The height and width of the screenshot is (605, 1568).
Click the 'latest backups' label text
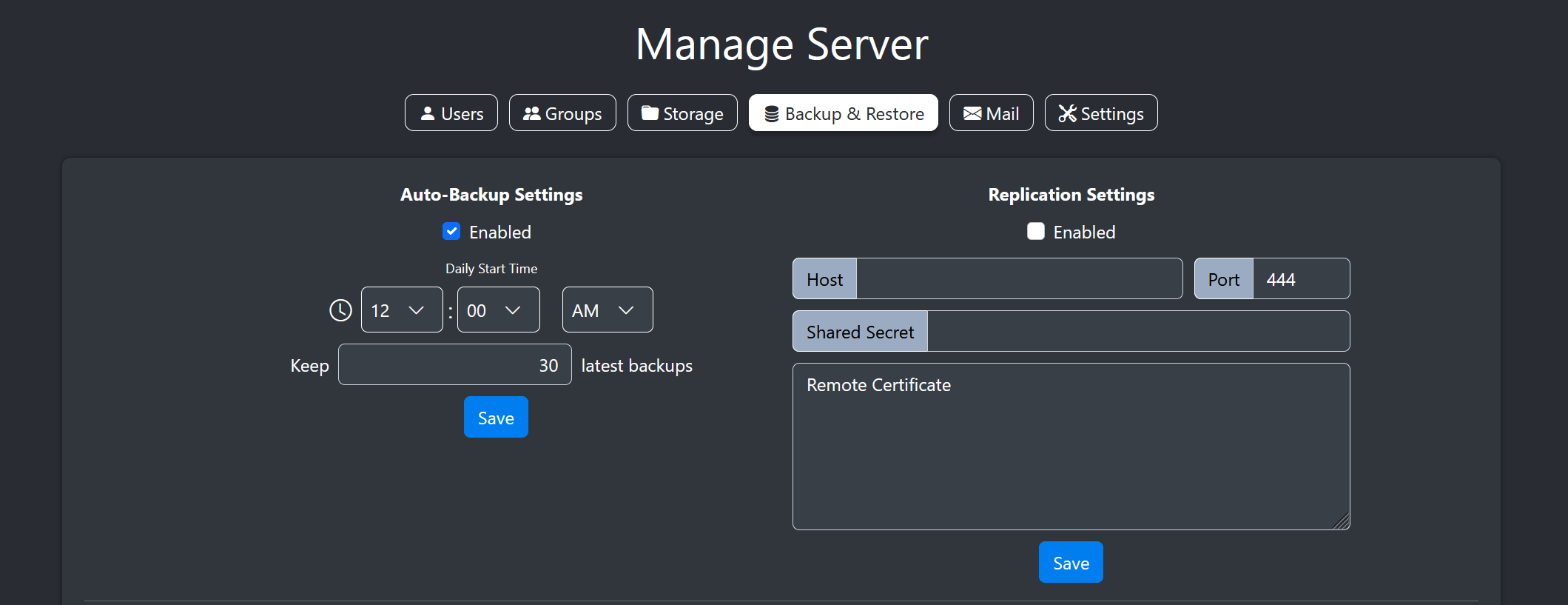pos(637,366)
